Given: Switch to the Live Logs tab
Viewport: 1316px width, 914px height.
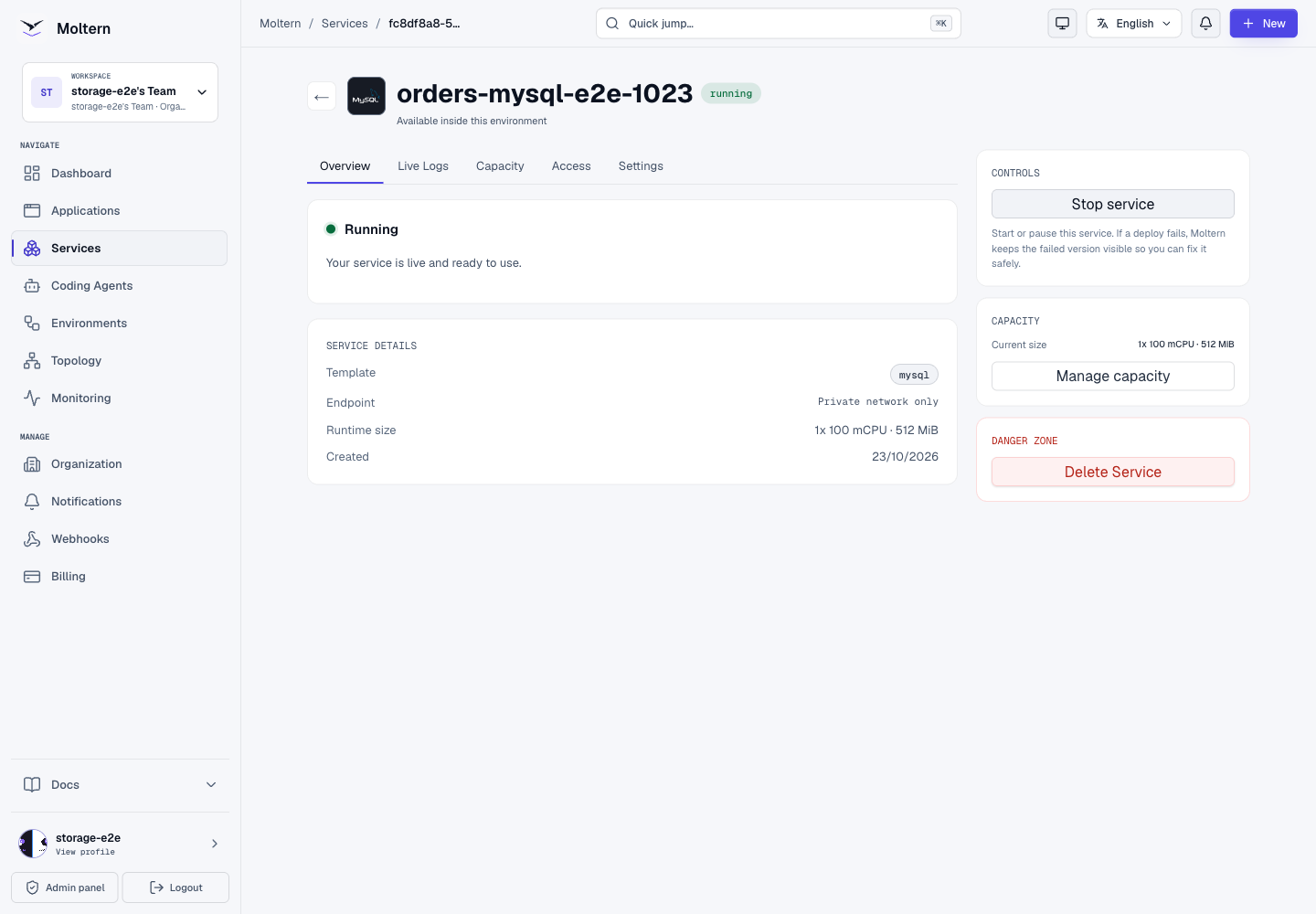Looking at the screenshot, I should (423, 166).
